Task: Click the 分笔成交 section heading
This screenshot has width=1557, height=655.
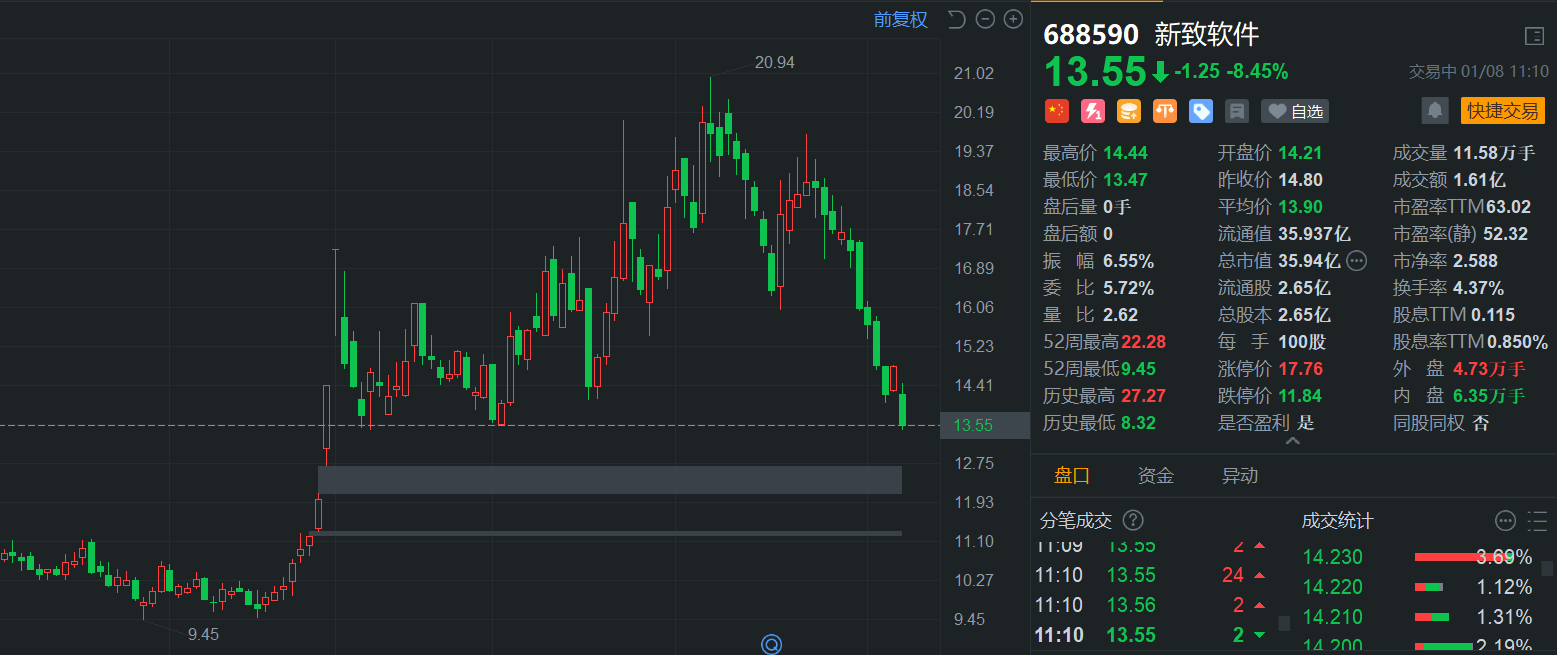Action: 1076,520
